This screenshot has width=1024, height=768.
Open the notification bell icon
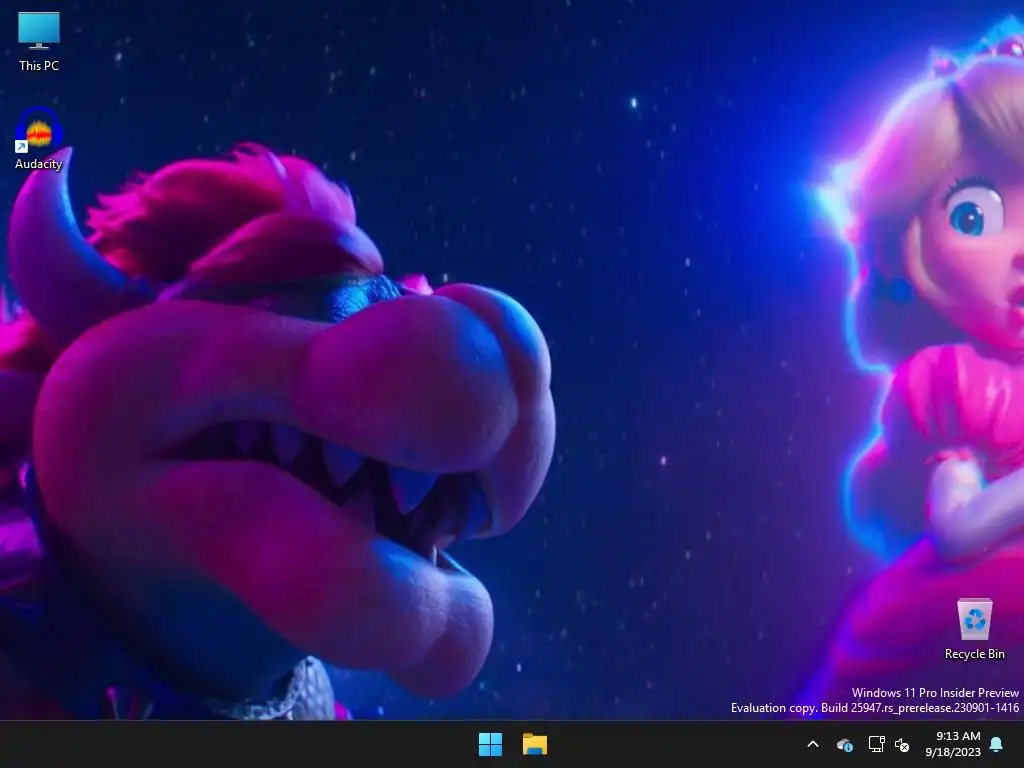point(997,744)
